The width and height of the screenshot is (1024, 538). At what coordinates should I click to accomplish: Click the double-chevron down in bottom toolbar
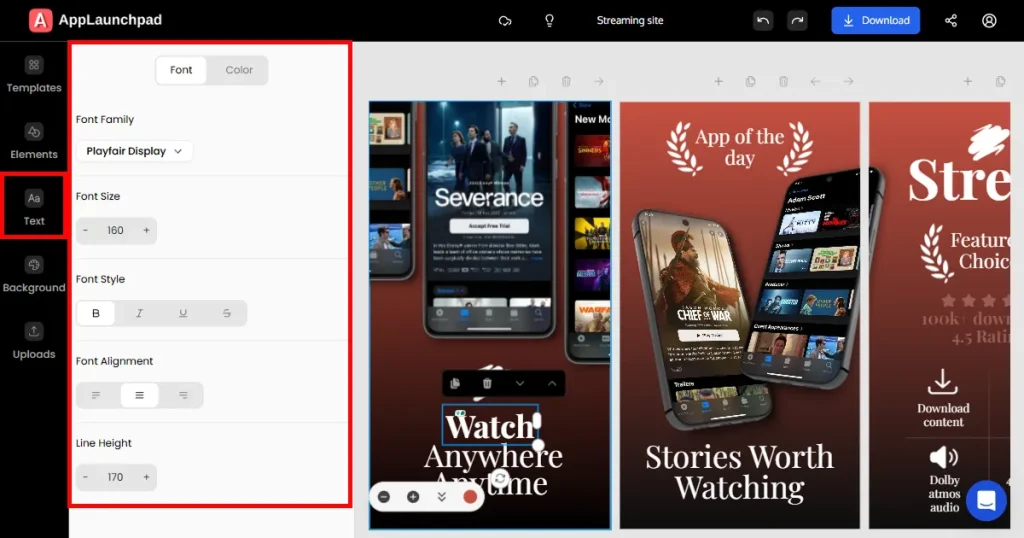pyautogui.click(x=441, y=497)
